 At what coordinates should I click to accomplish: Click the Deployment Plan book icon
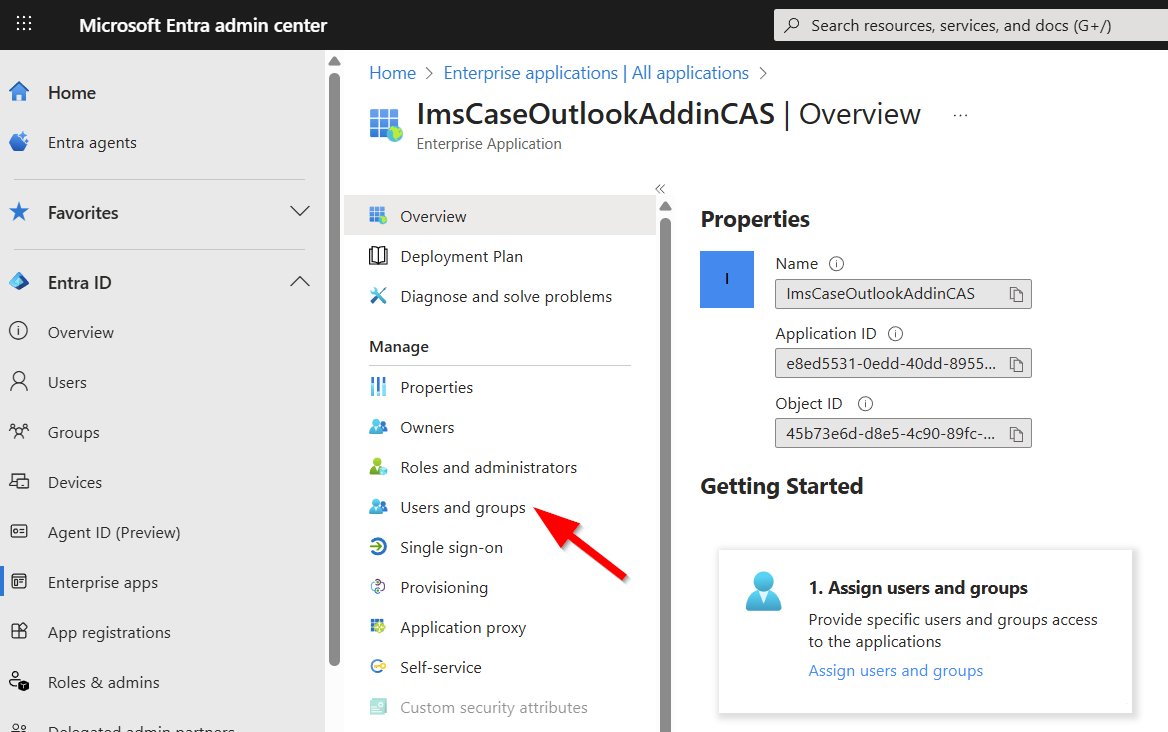click(378, 255)
